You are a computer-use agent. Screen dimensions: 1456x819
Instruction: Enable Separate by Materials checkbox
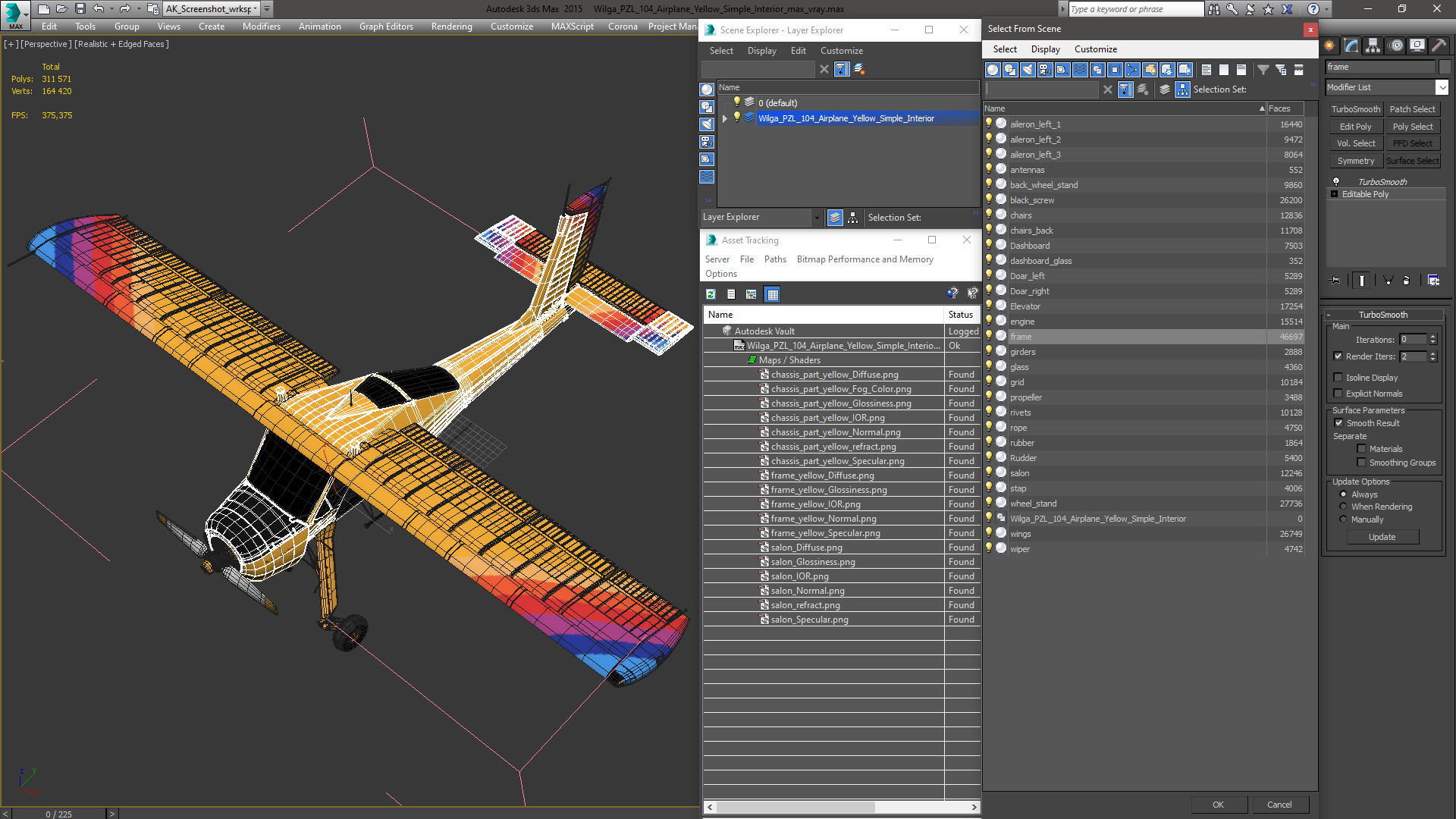[1361, 449]
